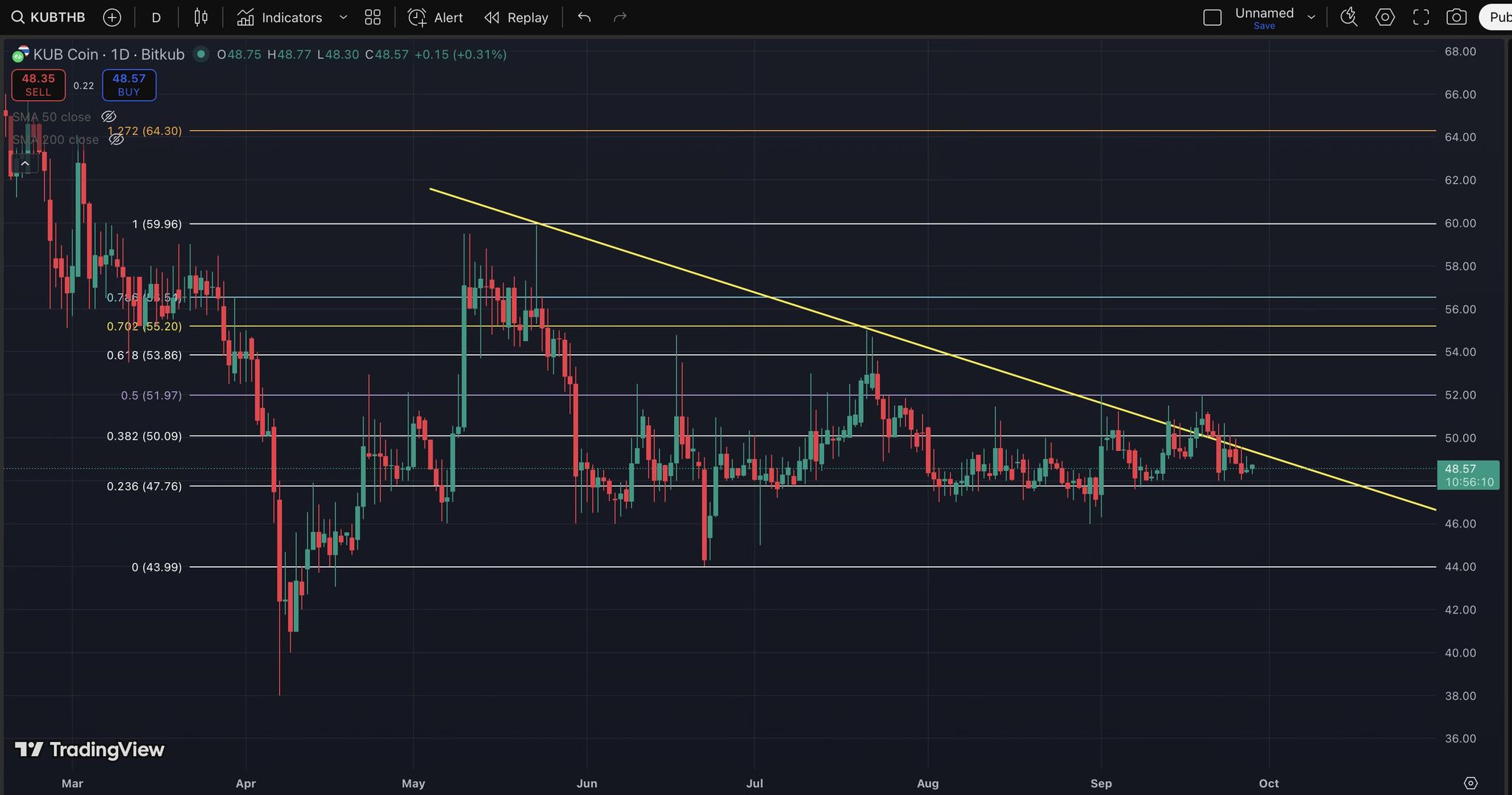The height and width of the screenshot is (795, 1512).
Task: Click Fib label 0.618 (53.86)
Action: tap(144, 355)
